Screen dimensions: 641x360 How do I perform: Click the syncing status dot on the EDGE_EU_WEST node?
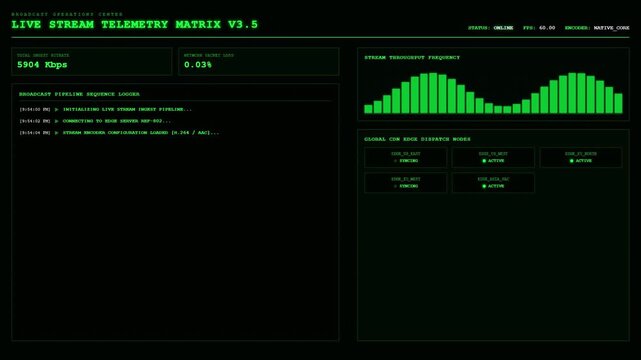395,186
